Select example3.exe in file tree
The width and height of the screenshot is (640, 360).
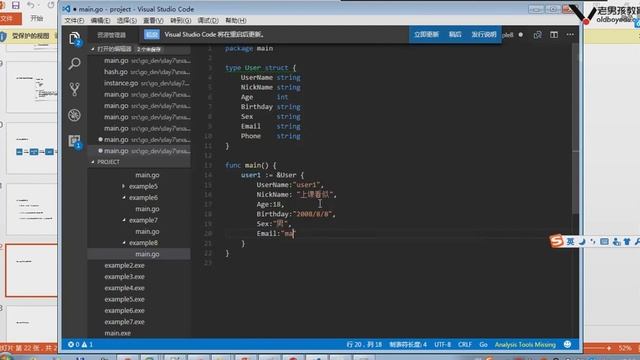pyautogui.click(x=139, y=277)
